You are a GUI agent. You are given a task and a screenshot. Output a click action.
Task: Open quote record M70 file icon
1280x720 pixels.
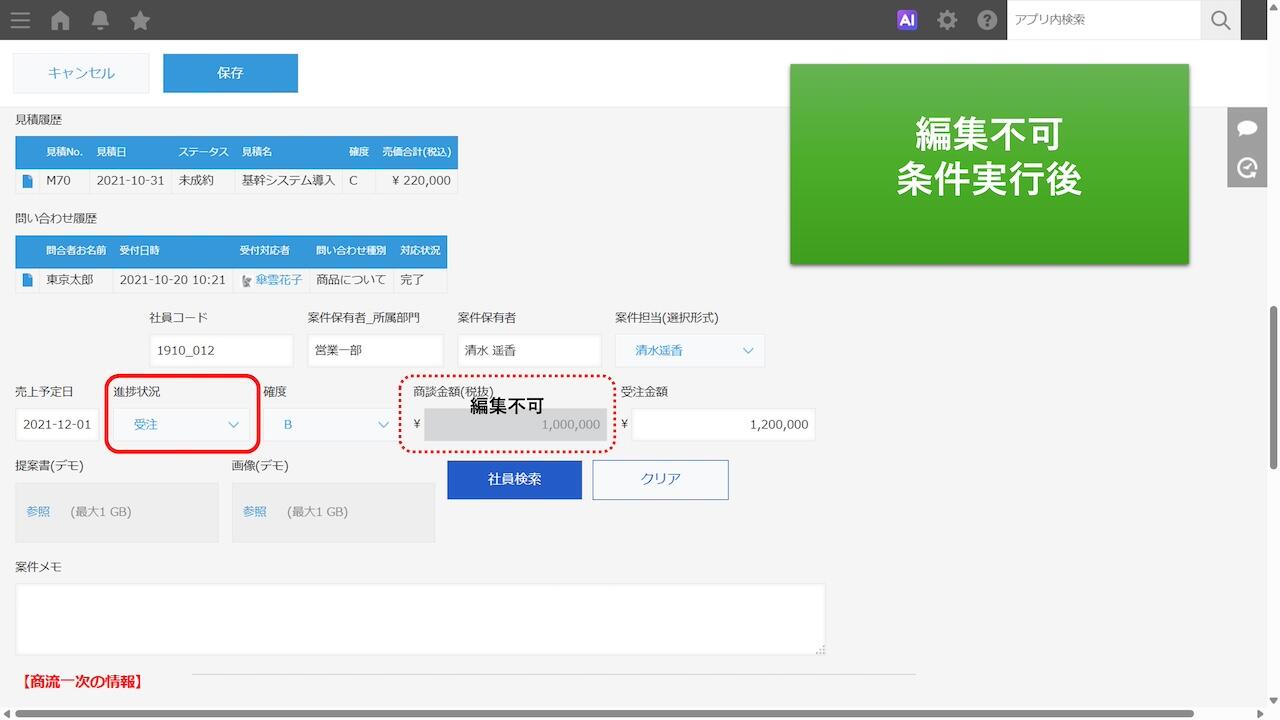(x=28, y=181)
